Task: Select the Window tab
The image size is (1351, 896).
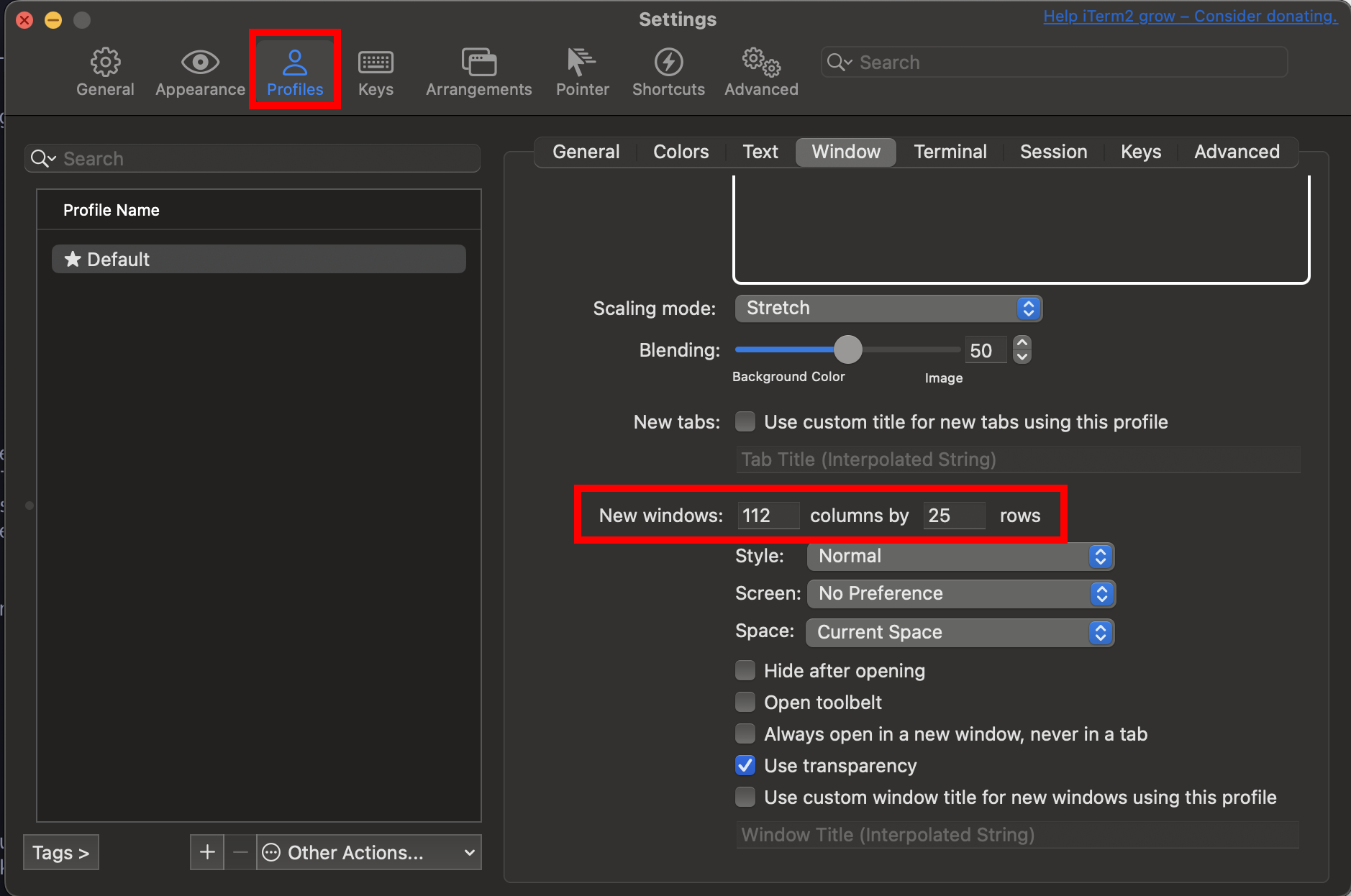Action: click(x=846, y=152)
